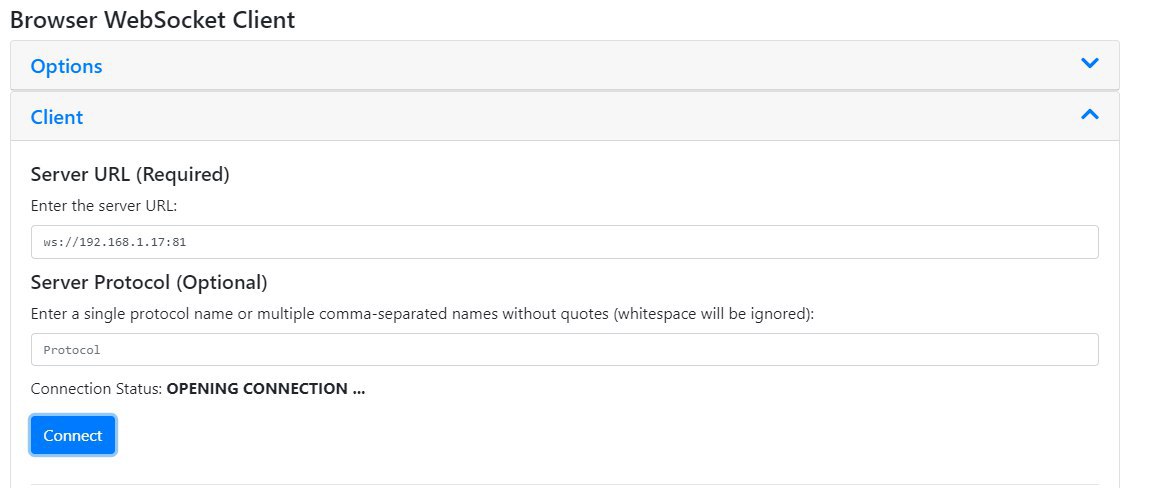Image resolution: width=1153 pixels, height=488 pixels.
Task: Click the "Connection Status:" label
Action: 96,388
